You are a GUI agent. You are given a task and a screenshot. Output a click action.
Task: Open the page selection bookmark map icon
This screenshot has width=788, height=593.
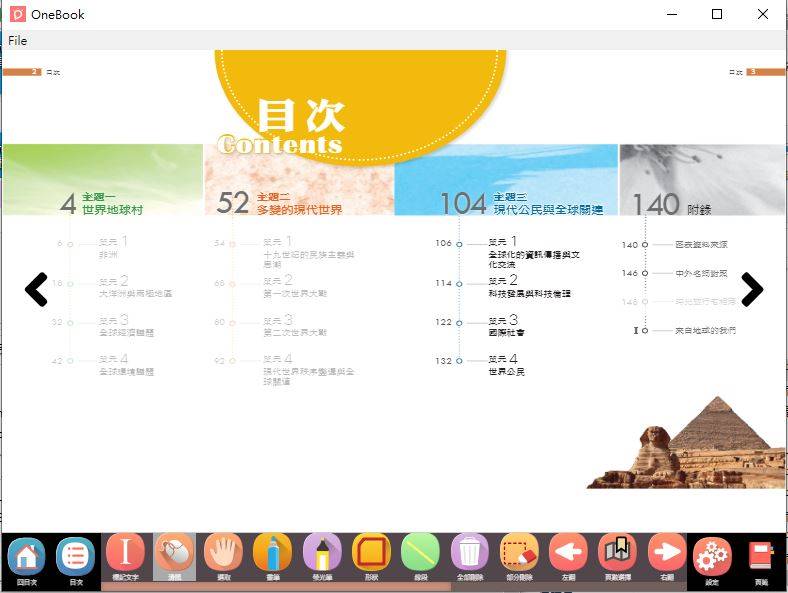click(618, 552)
